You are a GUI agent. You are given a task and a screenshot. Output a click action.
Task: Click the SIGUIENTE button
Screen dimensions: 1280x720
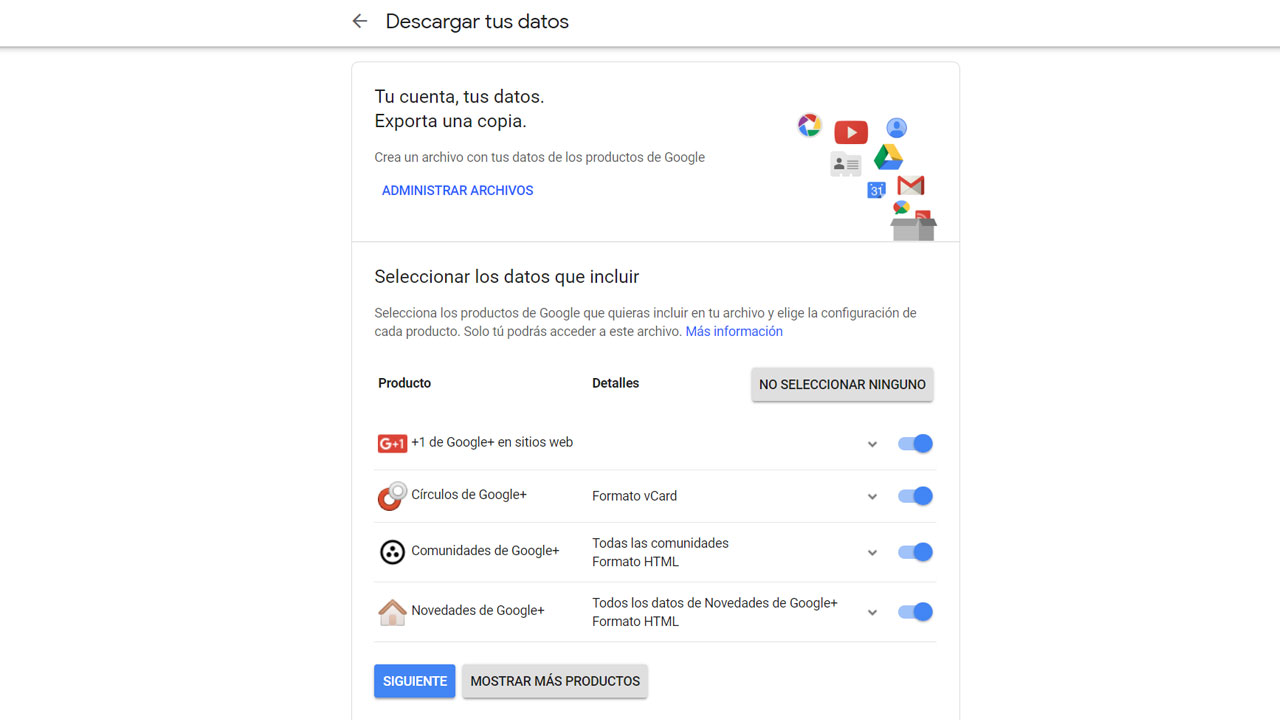415,681
